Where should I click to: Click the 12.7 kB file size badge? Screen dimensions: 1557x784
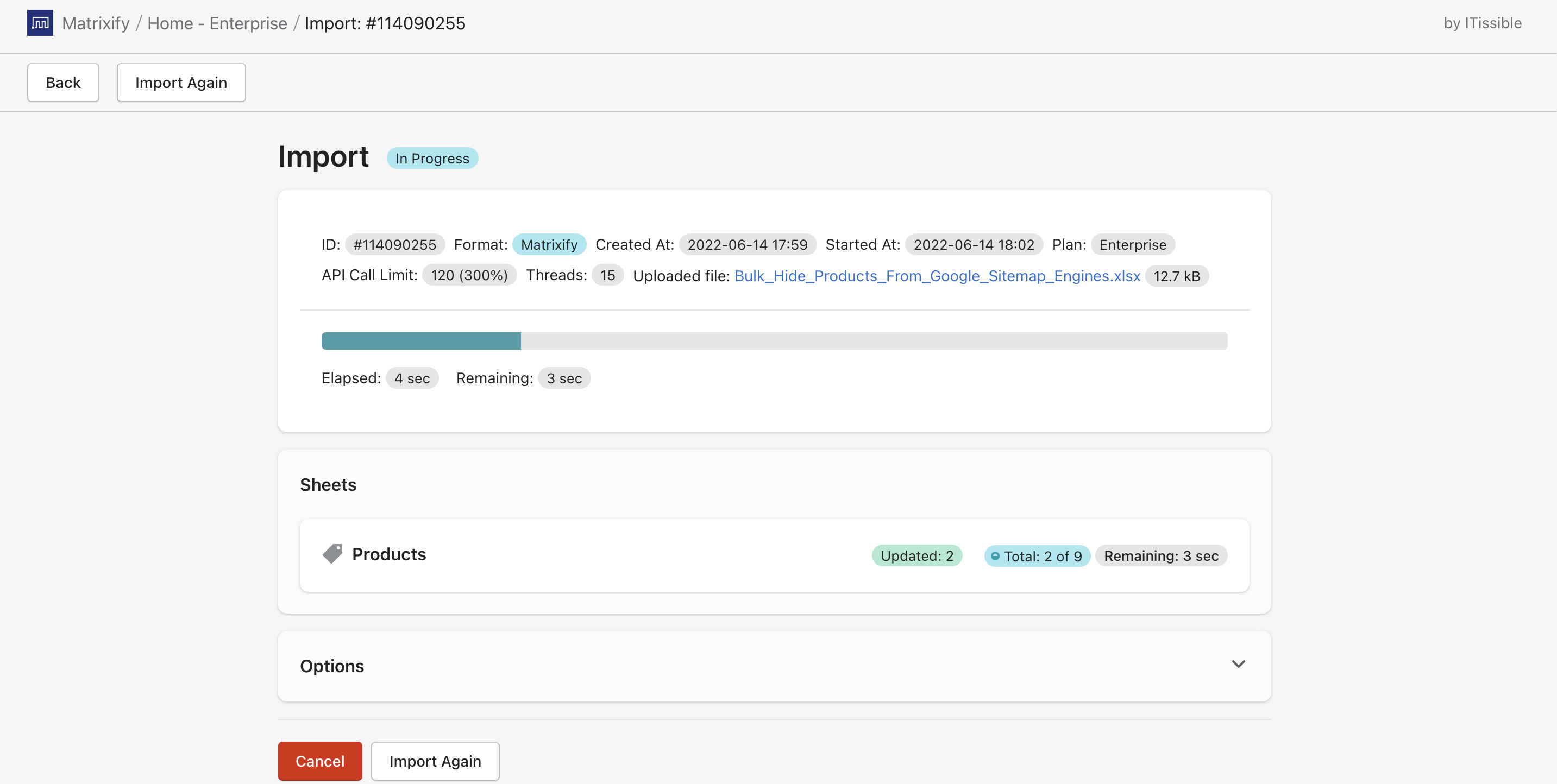(1177, 276)
